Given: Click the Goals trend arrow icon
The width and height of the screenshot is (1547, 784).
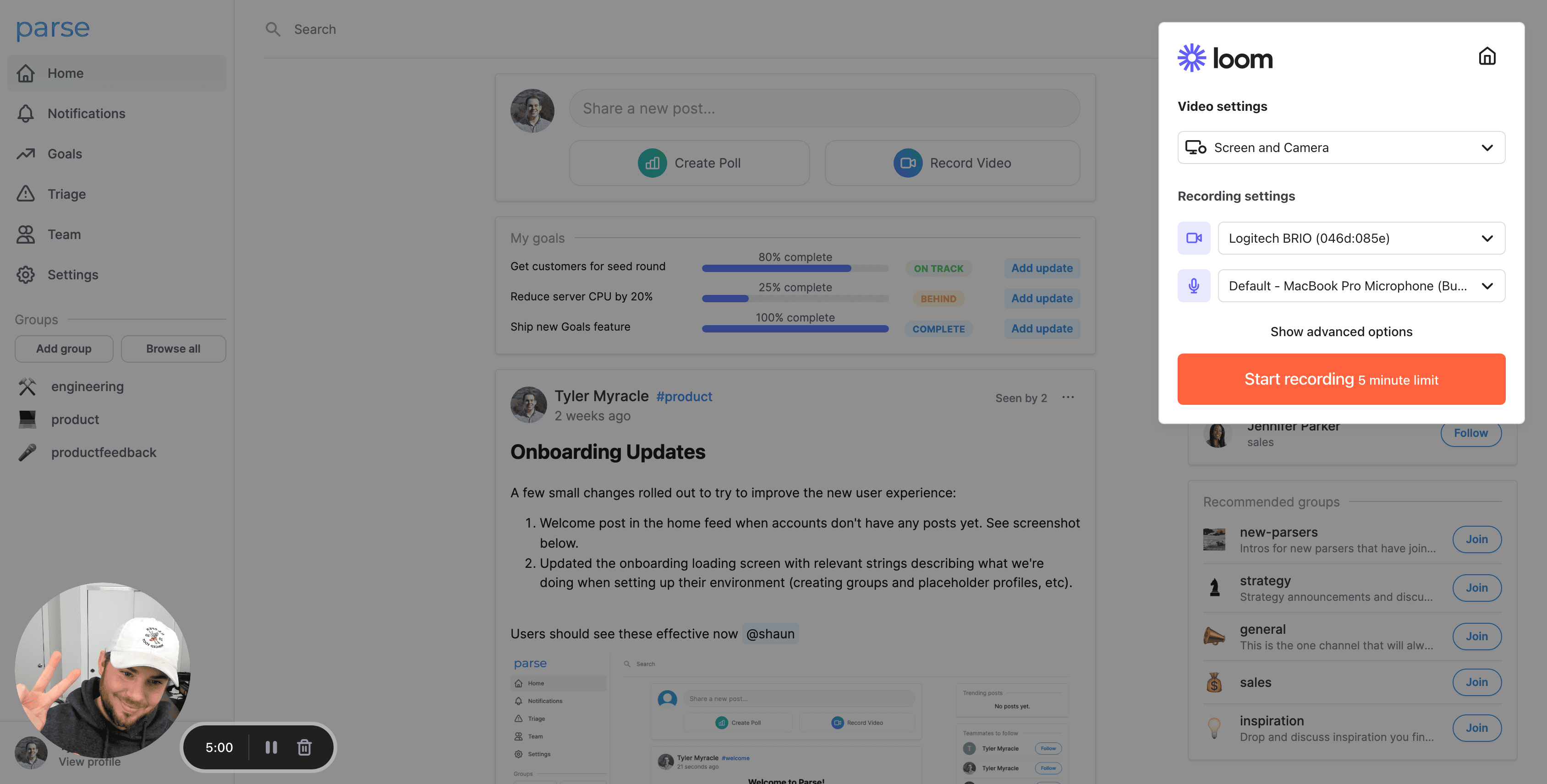Looking at the screenshot, I should (25, 154).
